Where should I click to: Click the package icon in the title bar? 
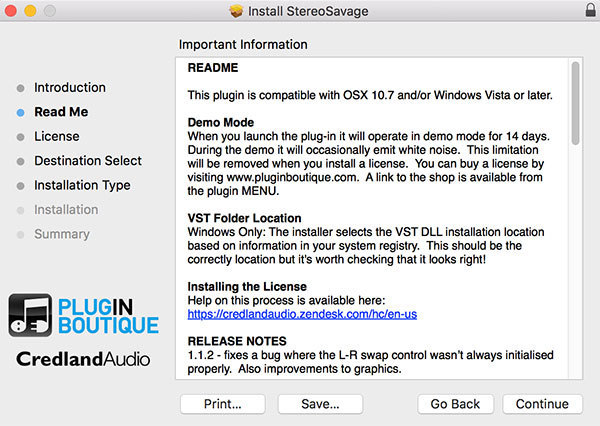pyautogui.click(x=235, y=11)
